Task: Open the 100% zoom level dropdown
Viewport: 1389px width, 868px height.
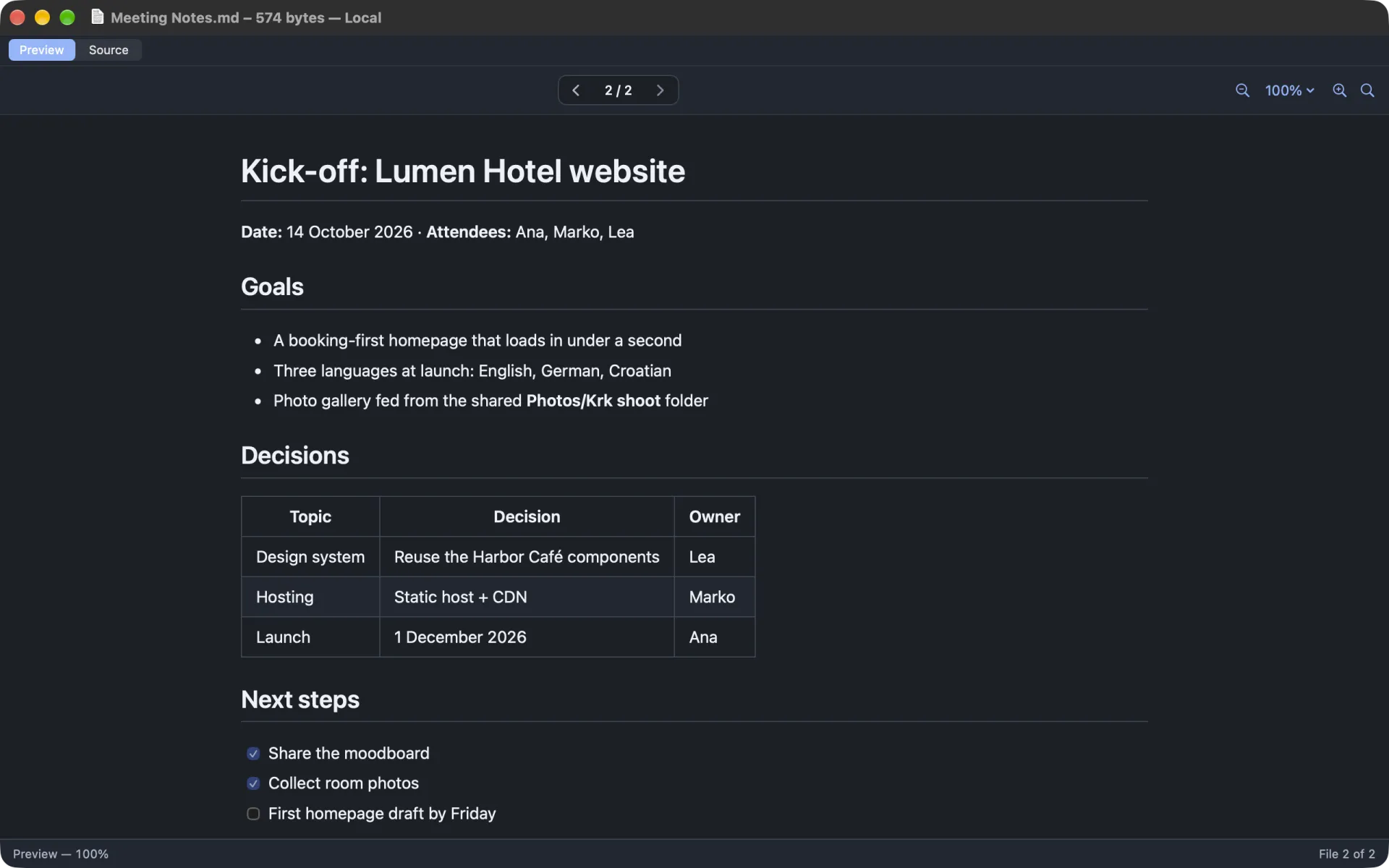Action: point(1289,90)
